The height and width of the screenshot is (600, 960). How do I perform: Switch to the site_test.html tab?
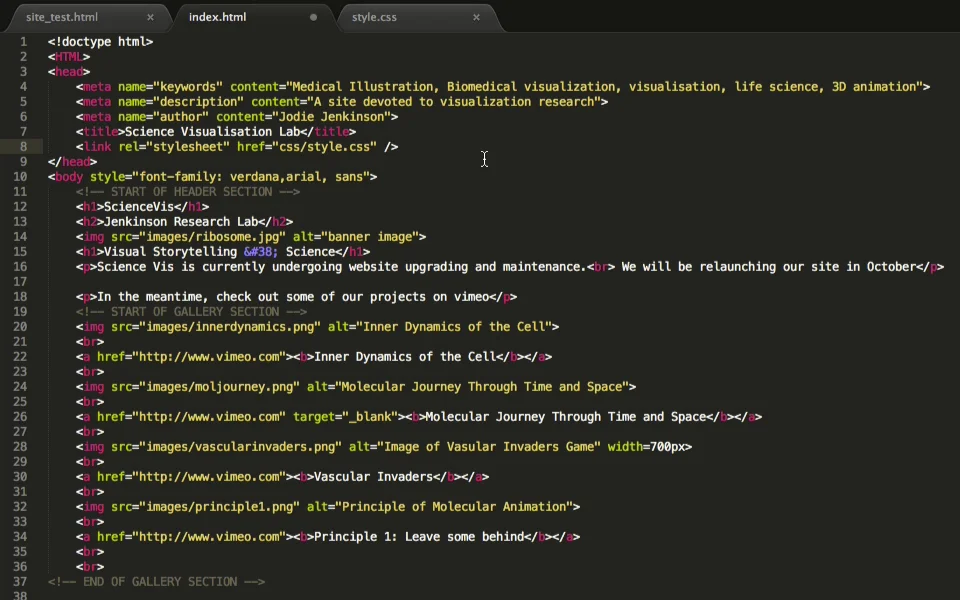[62, 17]
